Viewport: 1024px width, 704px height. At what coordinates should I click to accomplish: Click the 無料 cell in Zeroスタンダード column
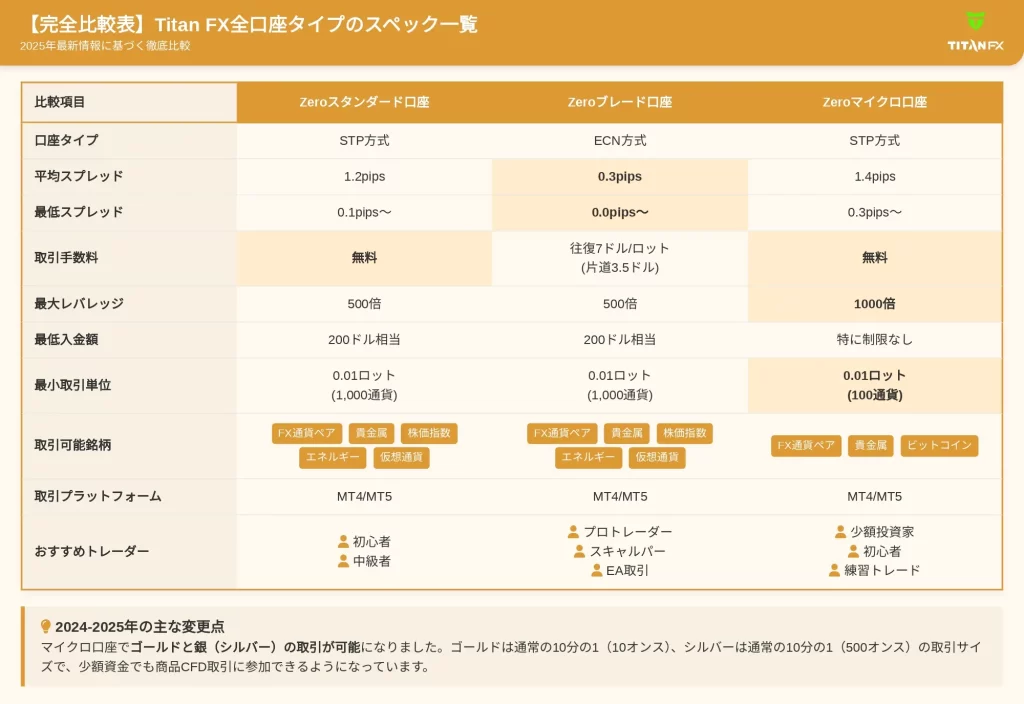coord(364,258)
